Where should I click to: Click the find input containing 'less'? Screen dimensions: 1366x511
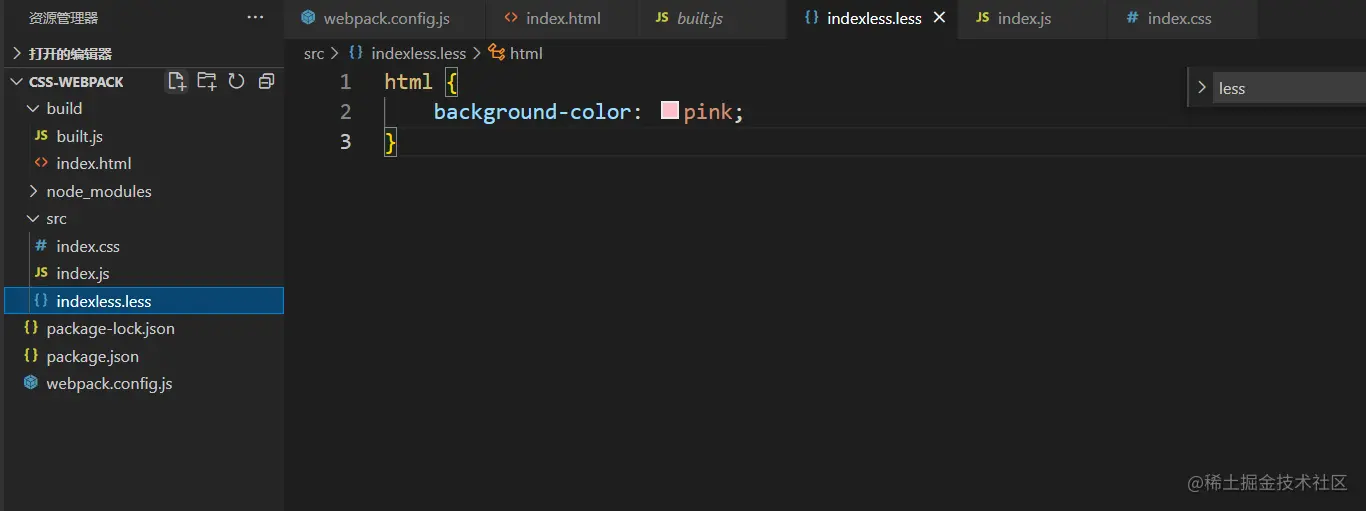click(x=1290, y=88)
